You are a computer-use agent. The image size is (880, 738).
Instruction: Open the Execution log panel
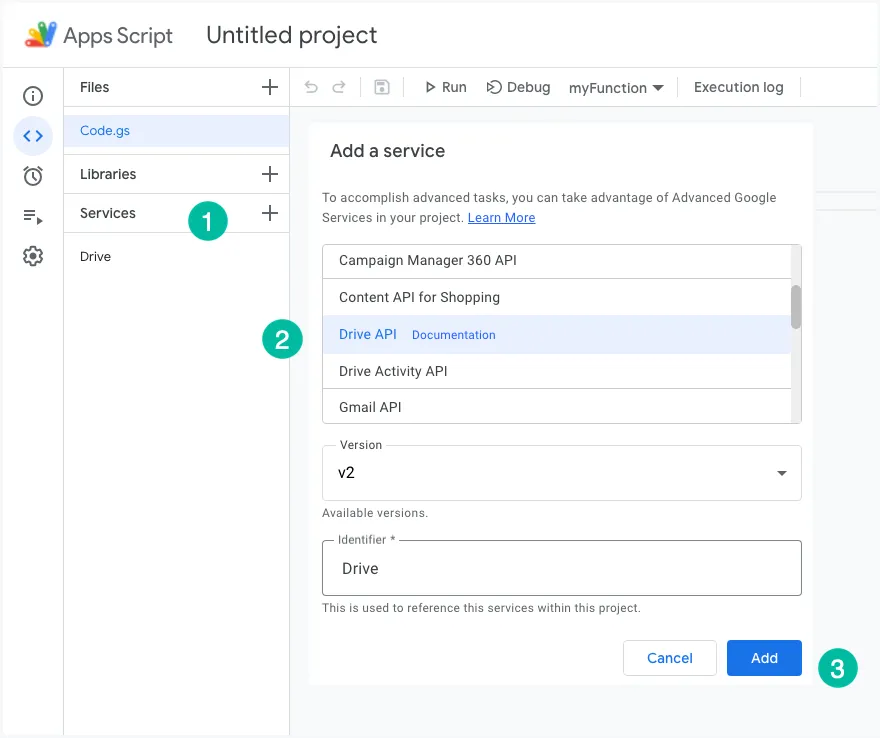click(738, 87)
